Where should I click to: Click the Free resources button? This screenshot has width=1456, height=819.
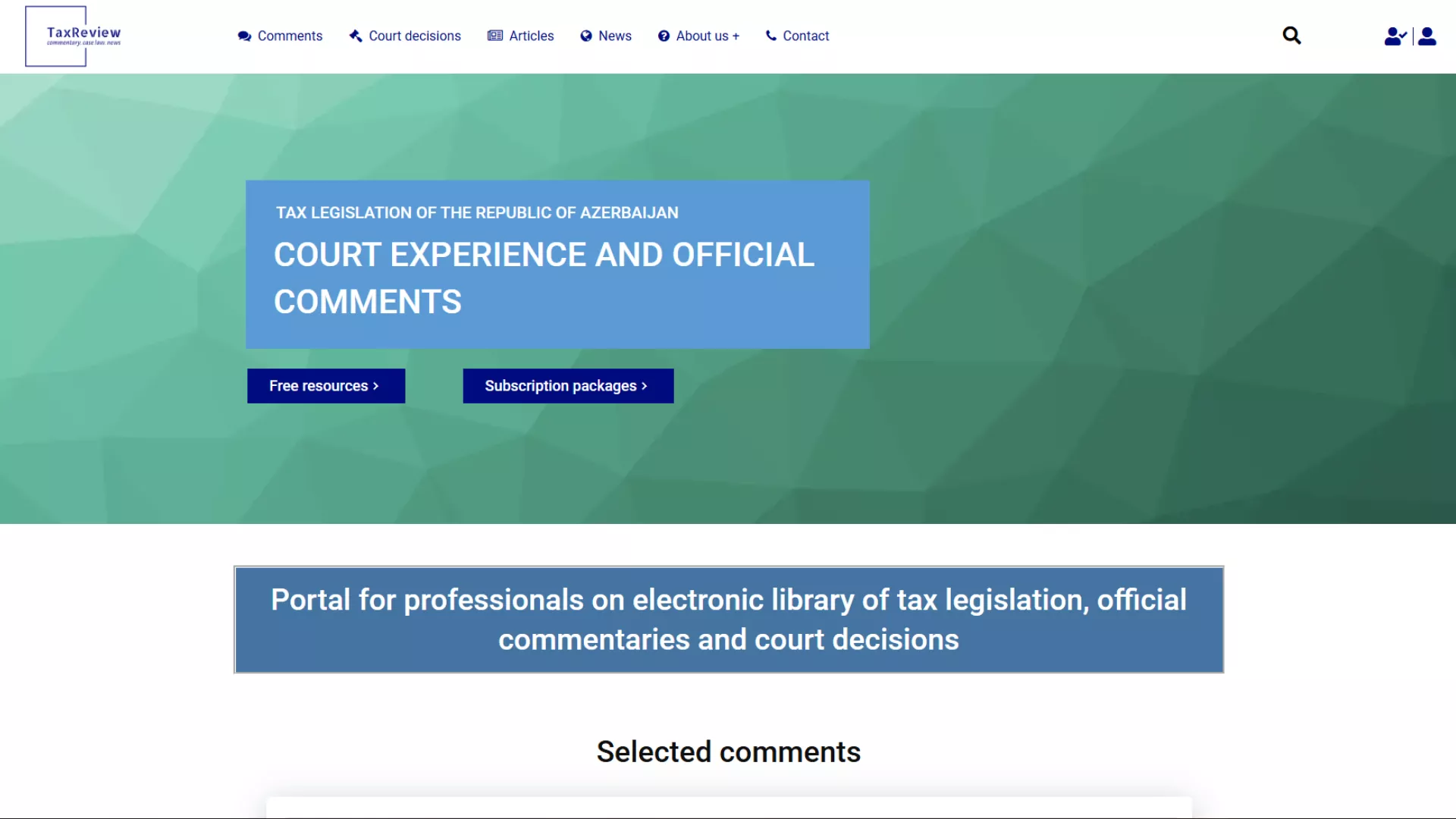click(x=325, y=386)
